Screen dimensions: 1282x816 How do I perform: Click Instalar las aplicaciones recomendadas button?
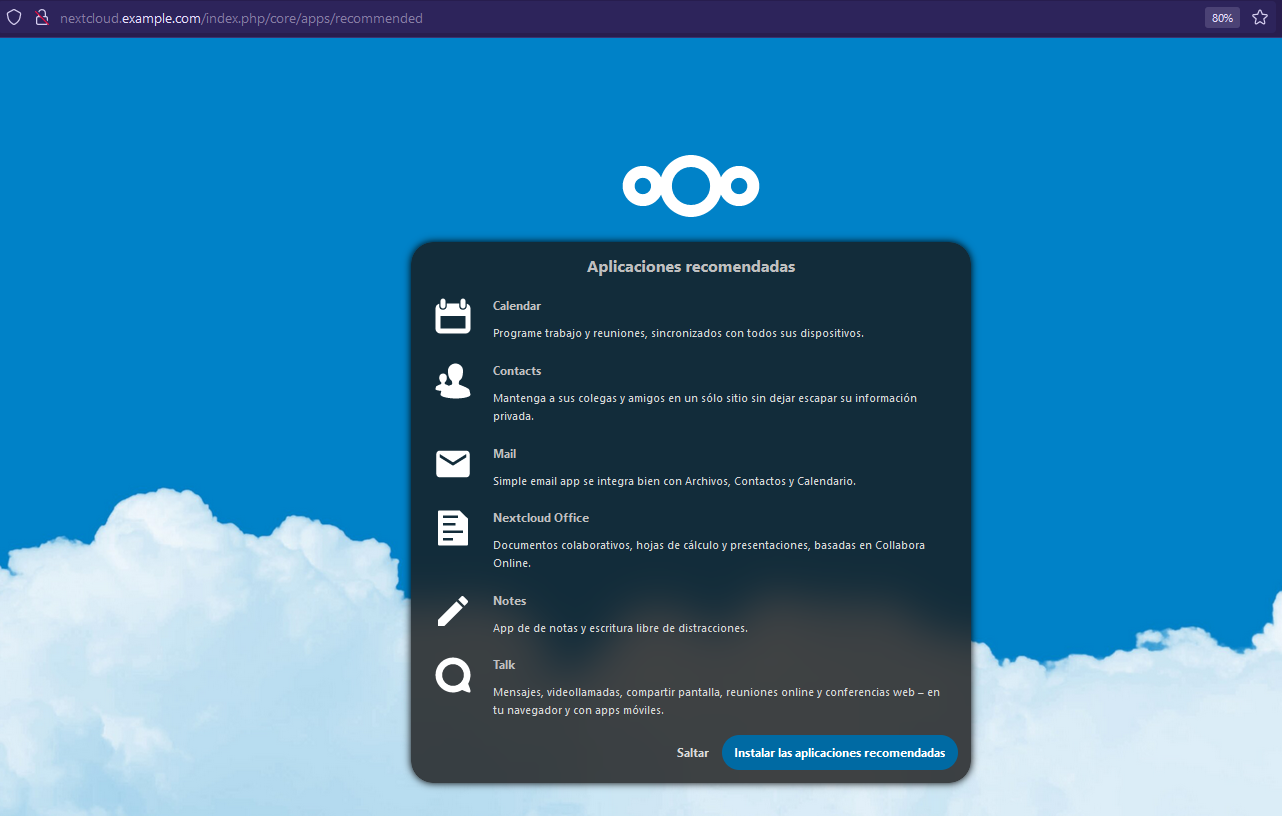tap(840, 753)
